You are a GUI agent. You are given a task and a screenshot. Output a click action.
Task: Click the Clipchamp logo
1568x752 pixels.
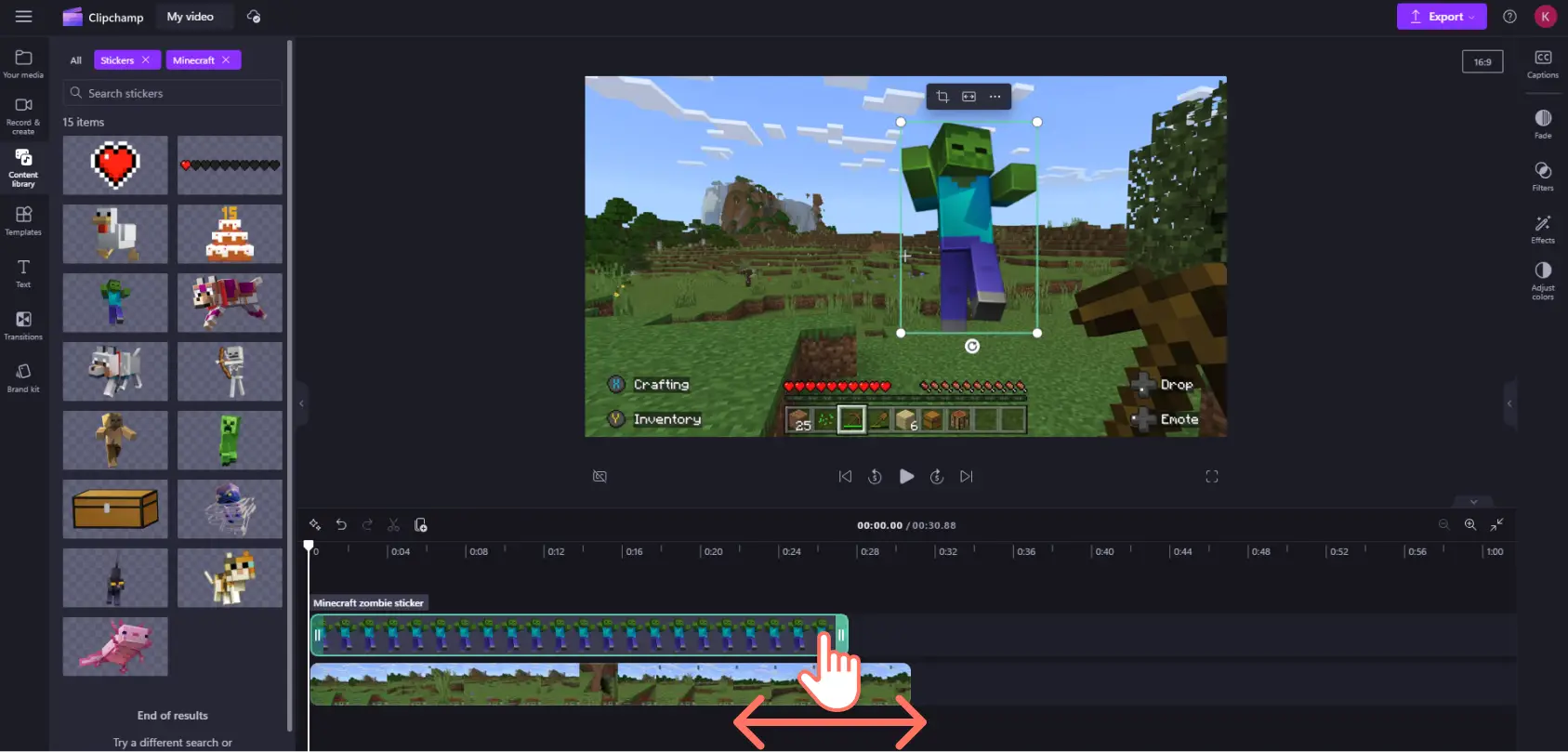click(x=103, y=17)
